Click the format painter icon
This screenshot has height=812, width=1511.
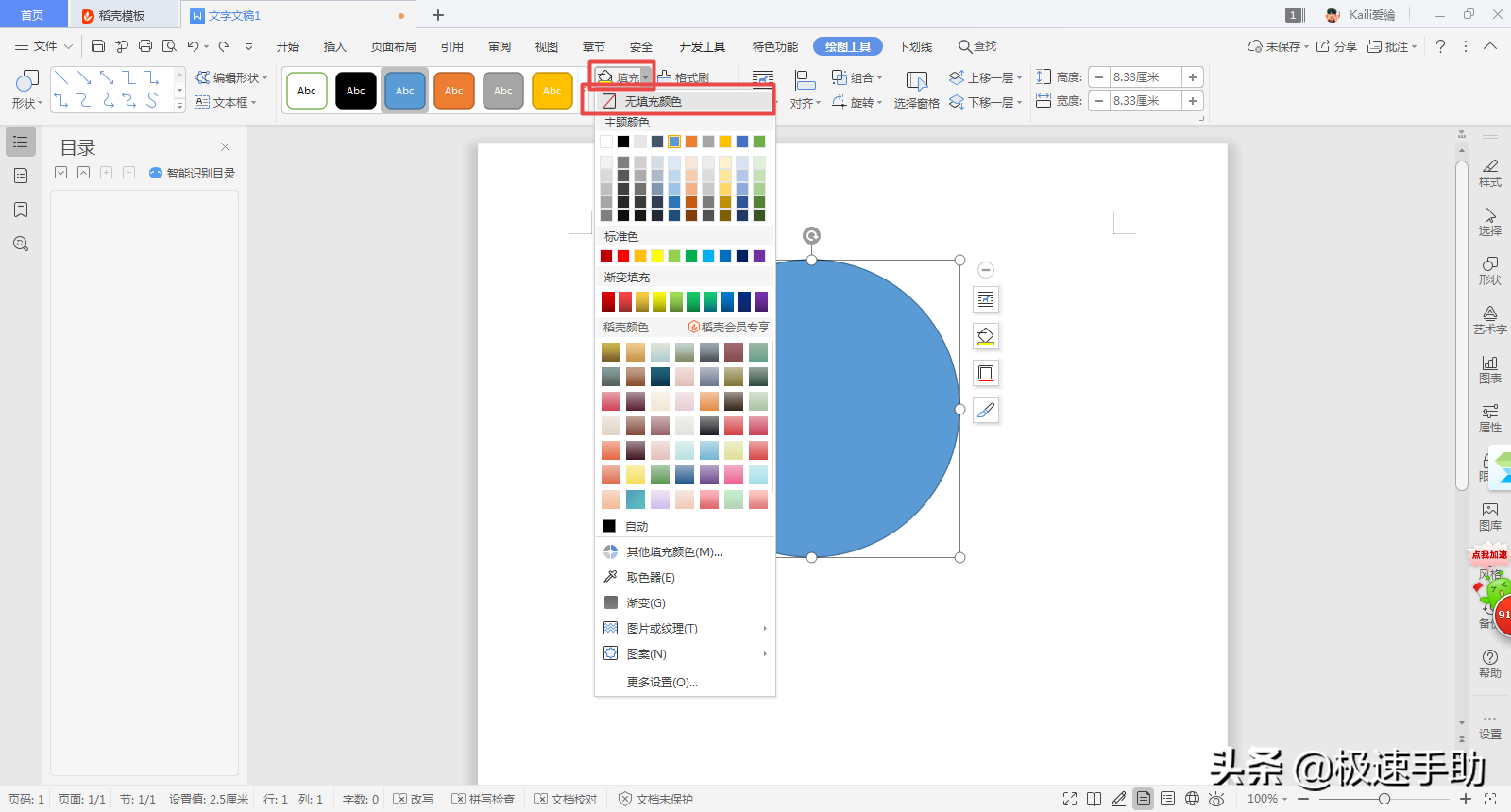click(x=665, y=77)
